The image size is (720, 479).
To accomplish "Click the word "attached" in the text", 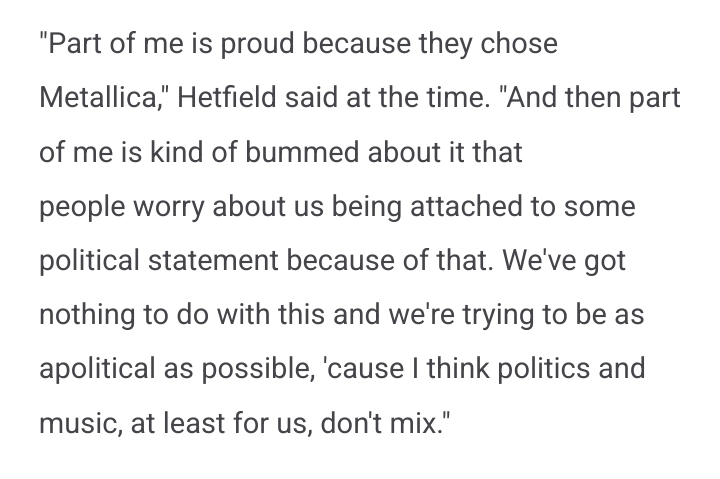I will tap(466, 206).
